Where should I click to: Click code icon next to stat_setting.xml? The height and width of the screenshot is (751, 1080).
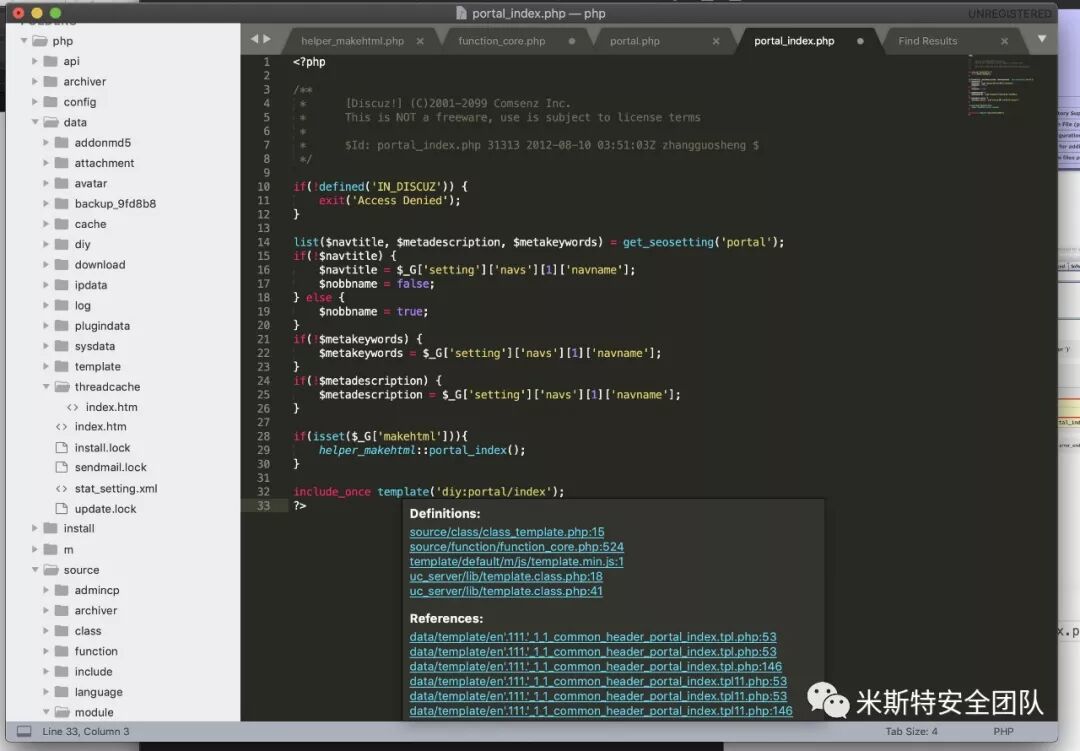click(61, 488)
